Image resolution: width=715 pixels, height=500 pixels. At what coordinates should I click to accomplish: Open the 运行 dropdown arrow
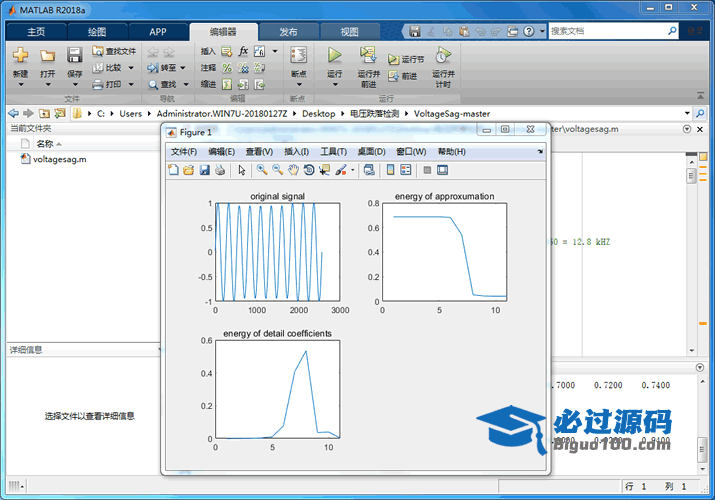[x=335, y=84]
